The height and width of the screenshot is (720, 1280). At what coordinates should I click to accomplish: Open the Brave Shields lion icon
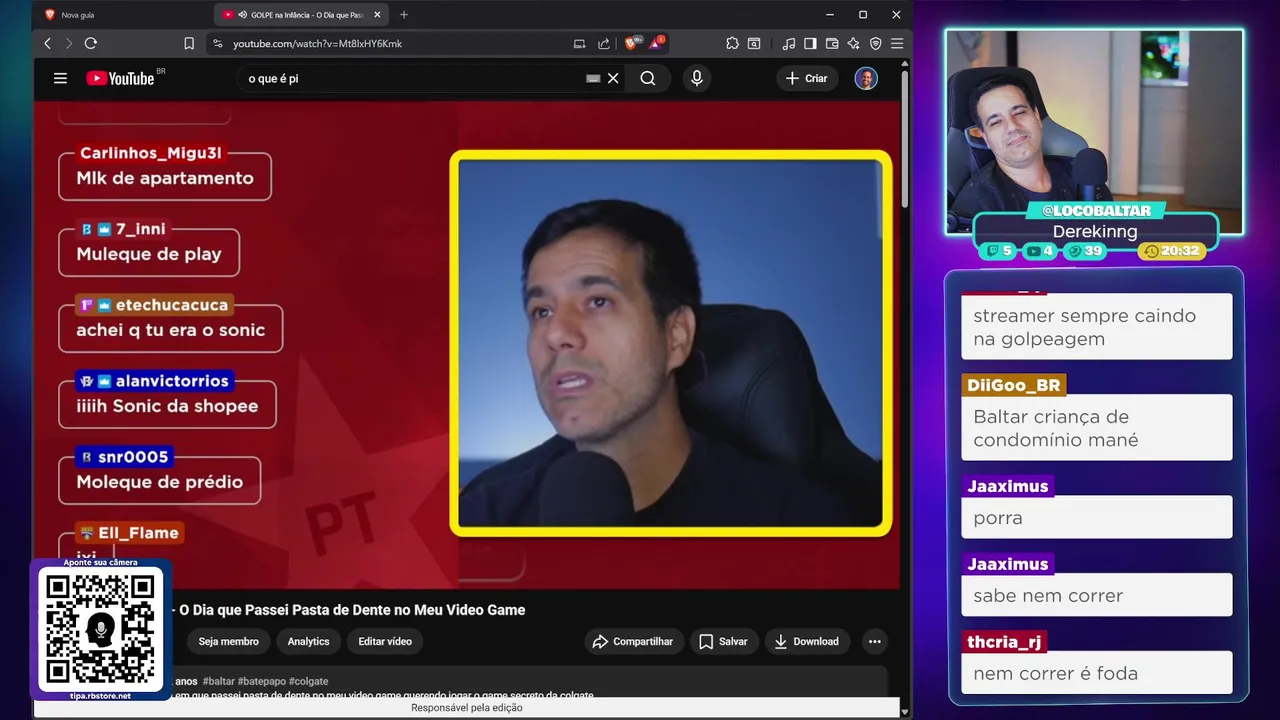pos(632,43)
